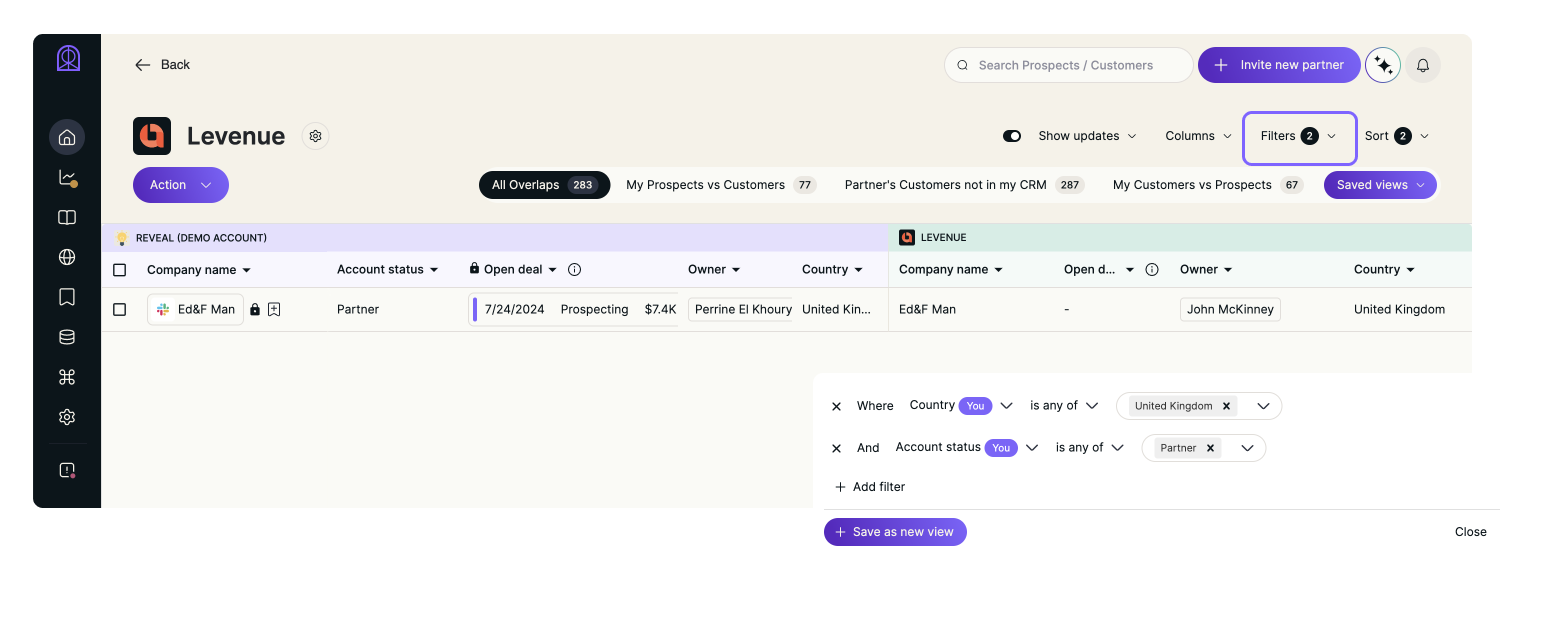Select My Prospects vs Customers tab

720,185
